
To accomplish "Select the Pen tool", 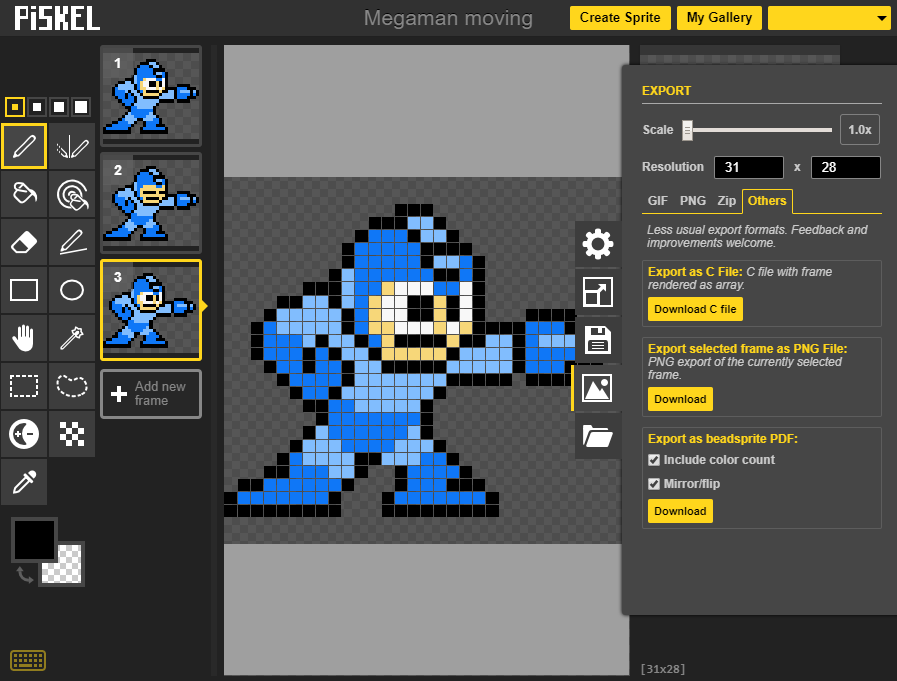I will (24, 146).
